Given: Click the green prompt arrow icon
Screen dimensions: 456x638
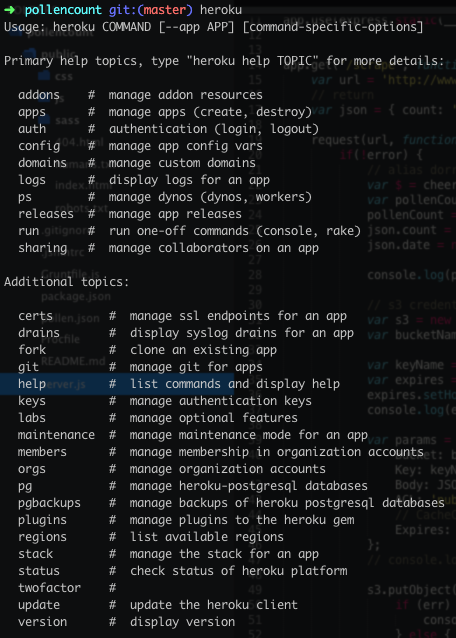Looking at the screenshot, I should 9,9.
